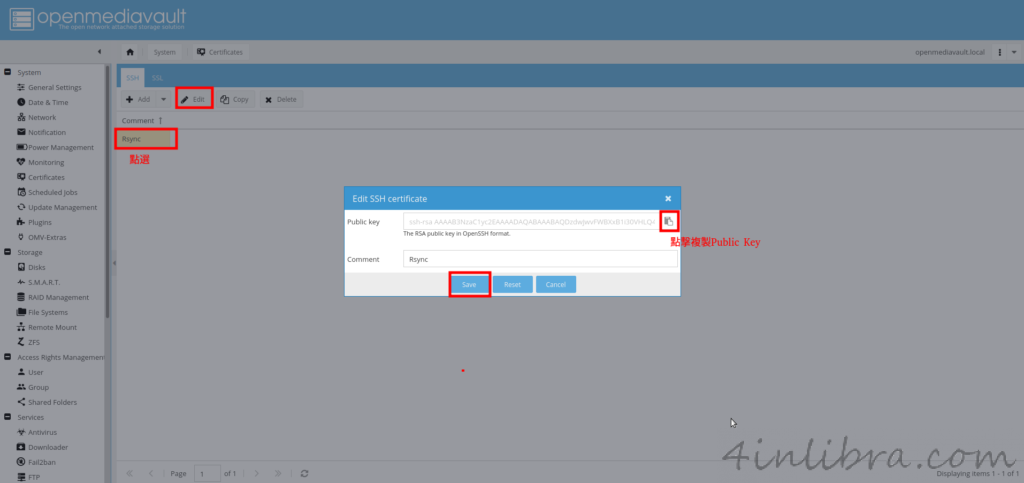Open RAID Management in the sidebar
This screenshot has height=483, width=1024.
58,297
